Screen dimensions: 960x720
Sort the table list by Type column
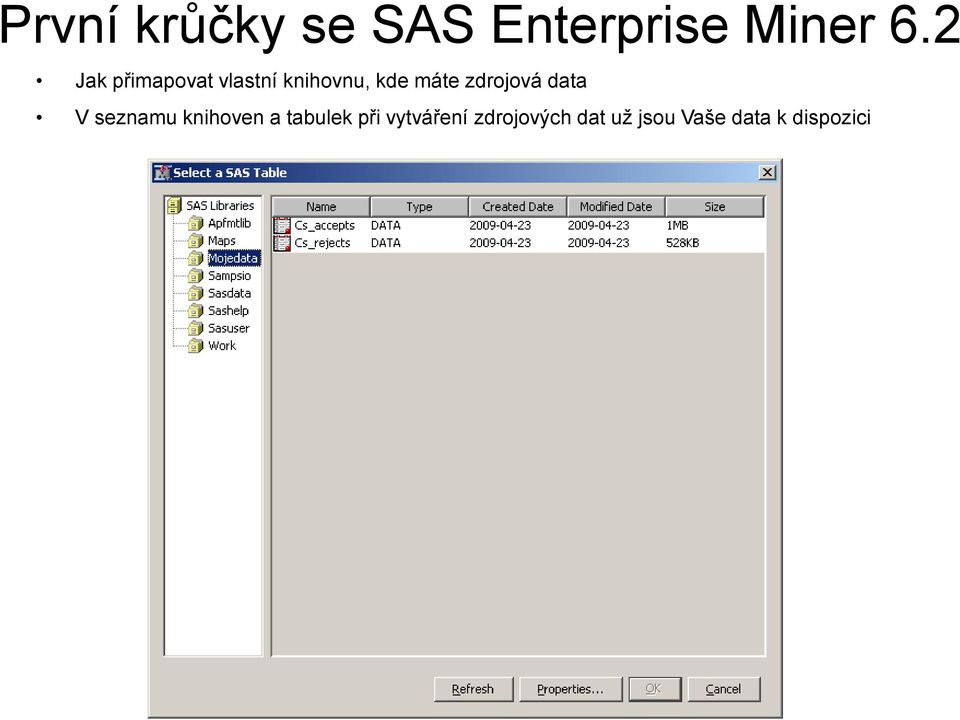tap(419, 207)
